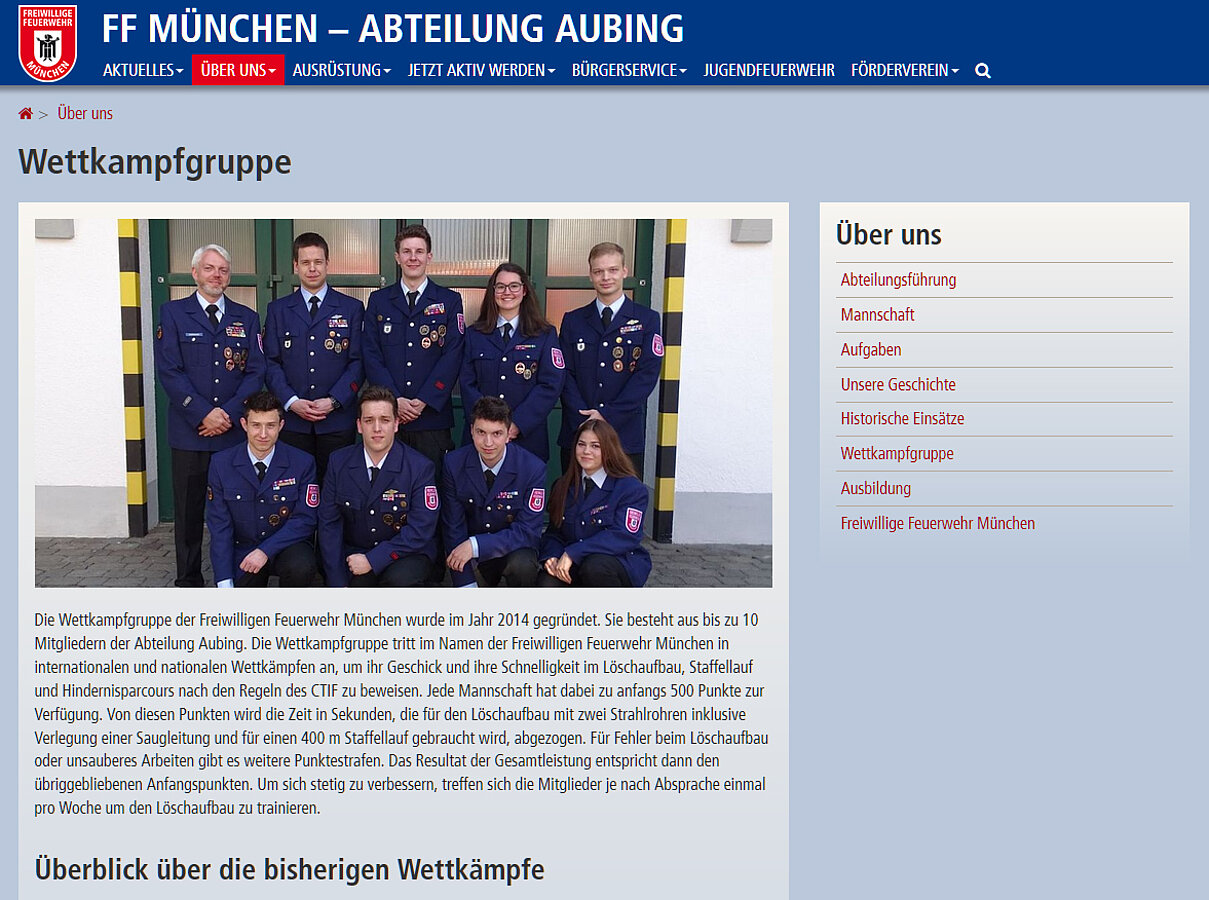The width and height of the screenshot is (1209, 900).
Task: Open the Förderverein dropdown menu
Action: [905, 70]
